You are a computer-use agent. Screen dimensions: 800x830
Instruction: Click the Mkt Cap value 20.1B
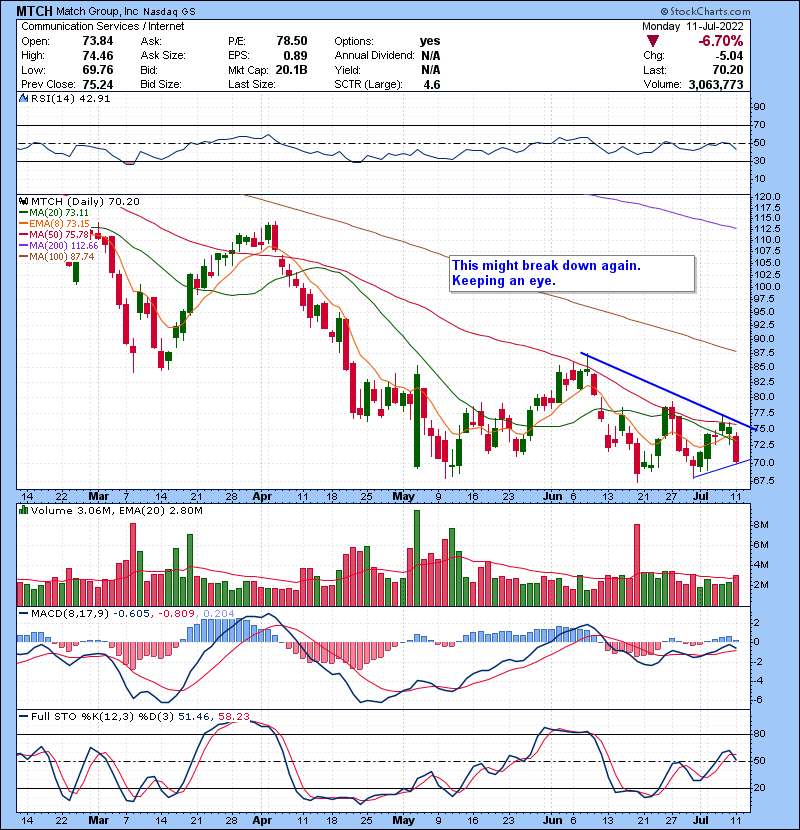coord(291,70)
